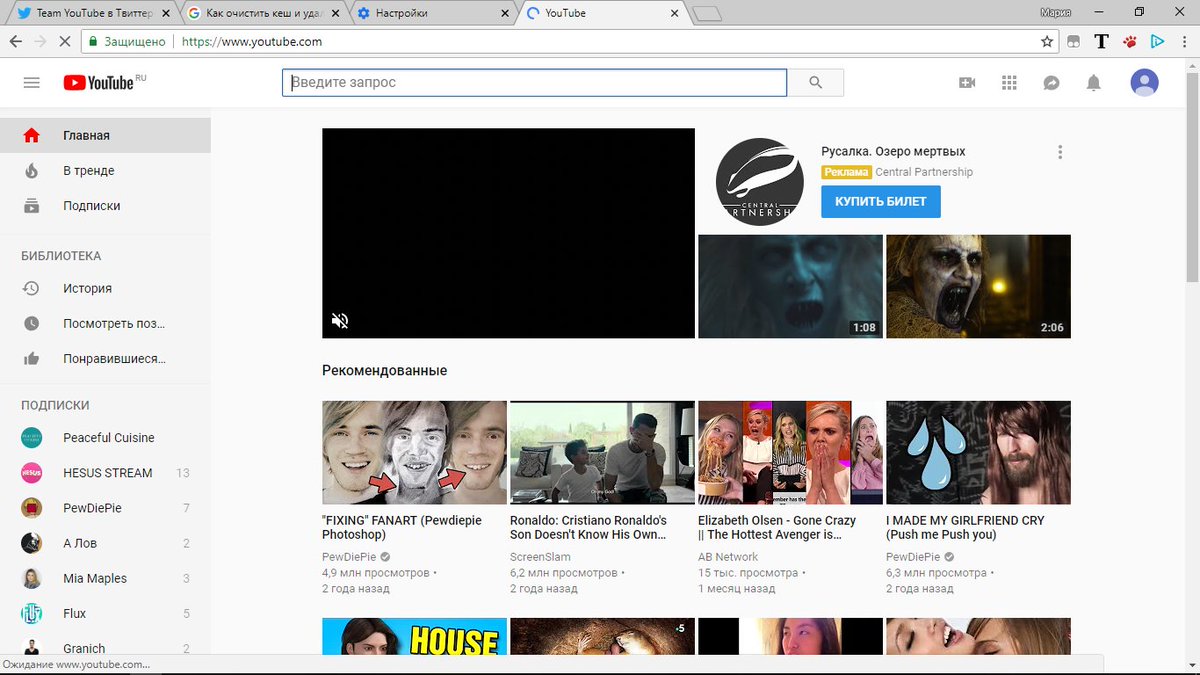This screenshot has height=675, width=1200.
Task: Open the Chrome three-dot menu
Action: 1184,42
